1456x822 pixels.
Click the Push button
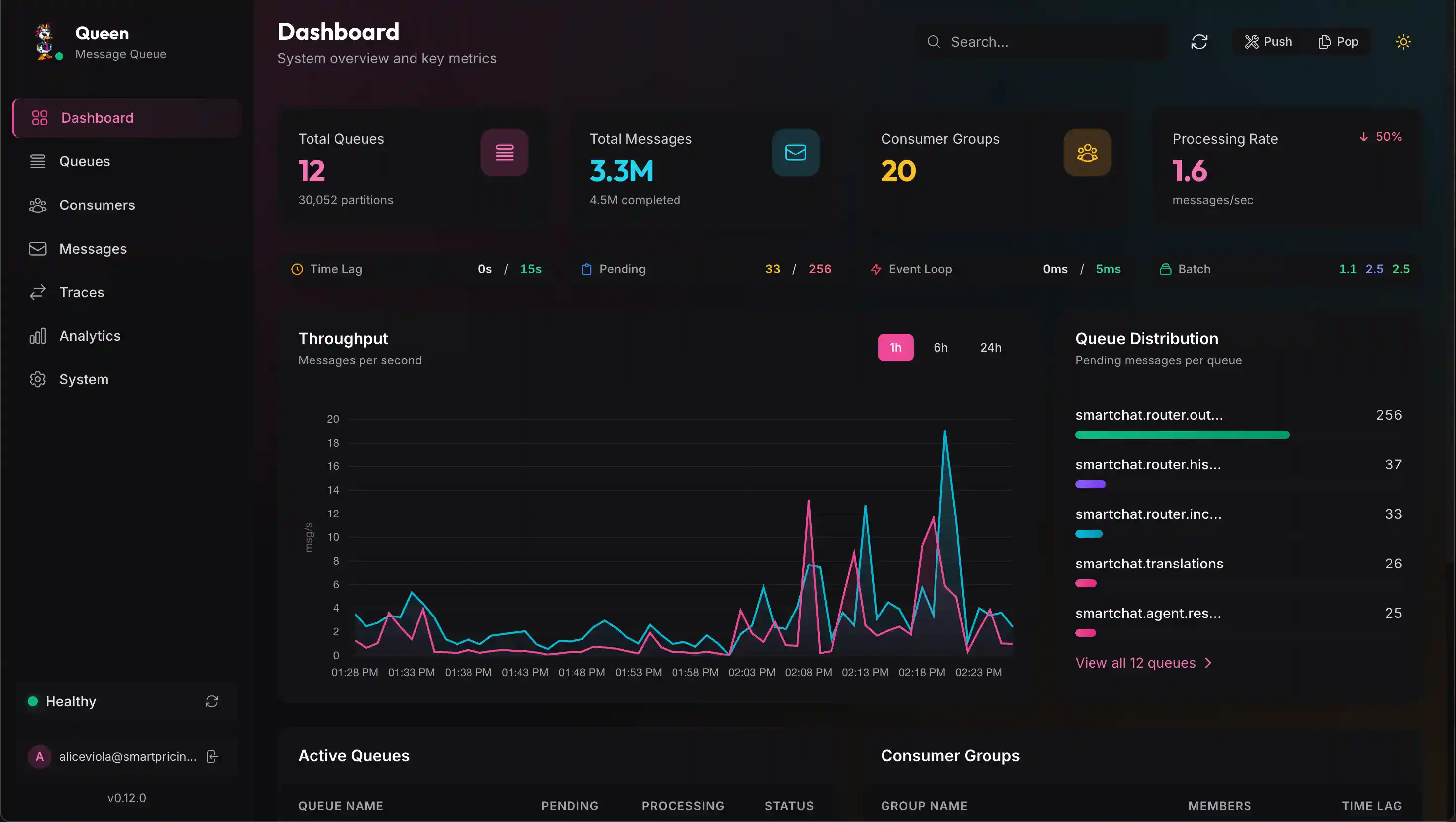[x=1268, y=41]
